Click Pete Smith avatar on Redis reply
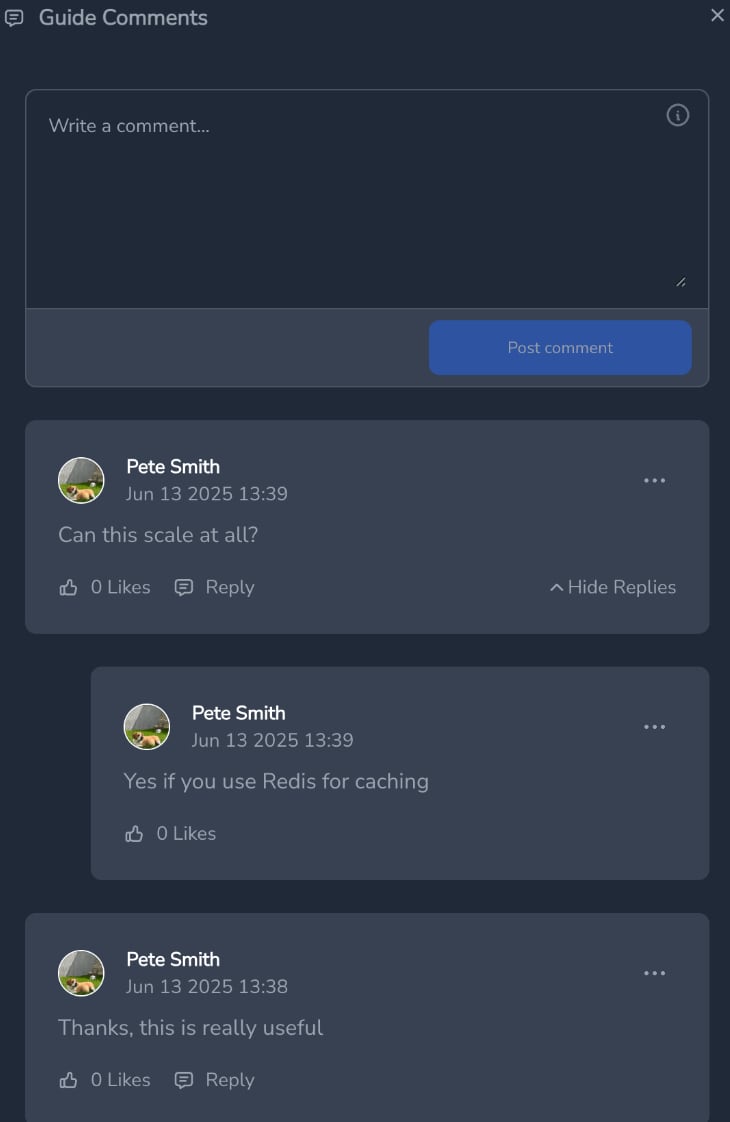 coord(147,726)
